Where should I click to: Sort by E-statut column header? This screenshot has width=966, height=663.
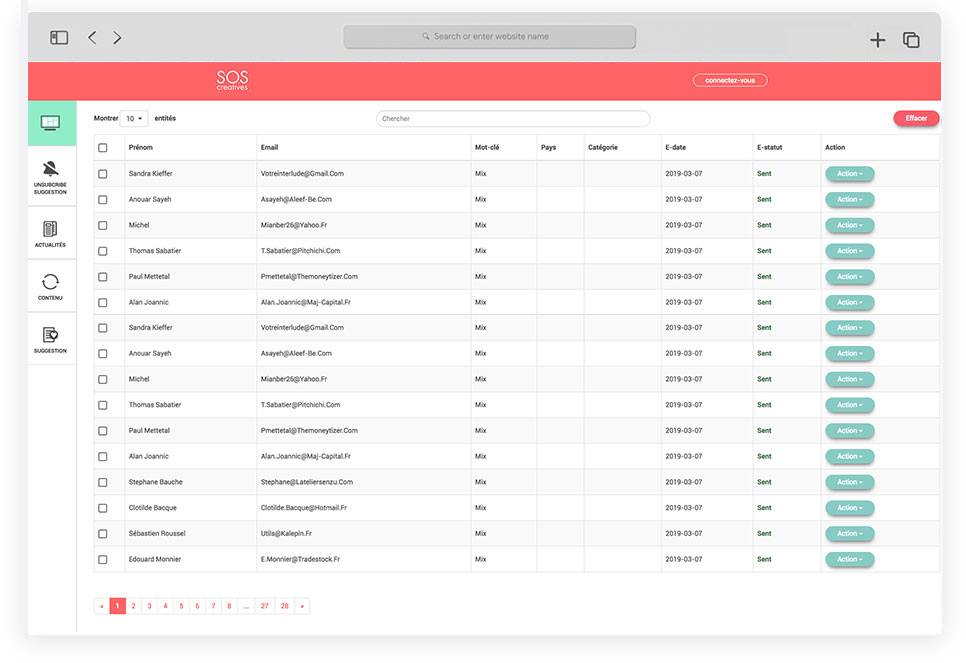coord(769,148)
